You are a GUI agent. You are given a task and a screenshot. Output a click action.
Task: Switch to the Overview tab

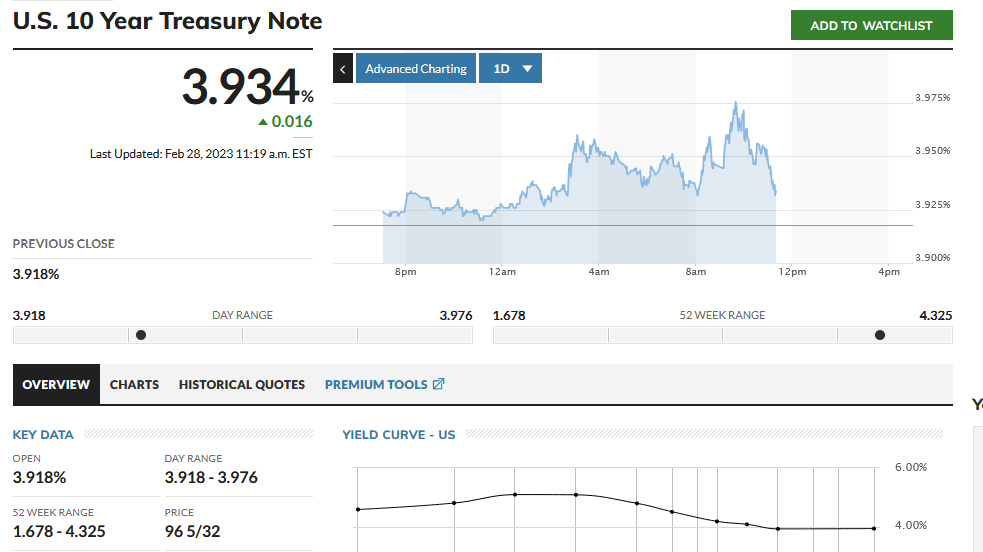point(56,384)
